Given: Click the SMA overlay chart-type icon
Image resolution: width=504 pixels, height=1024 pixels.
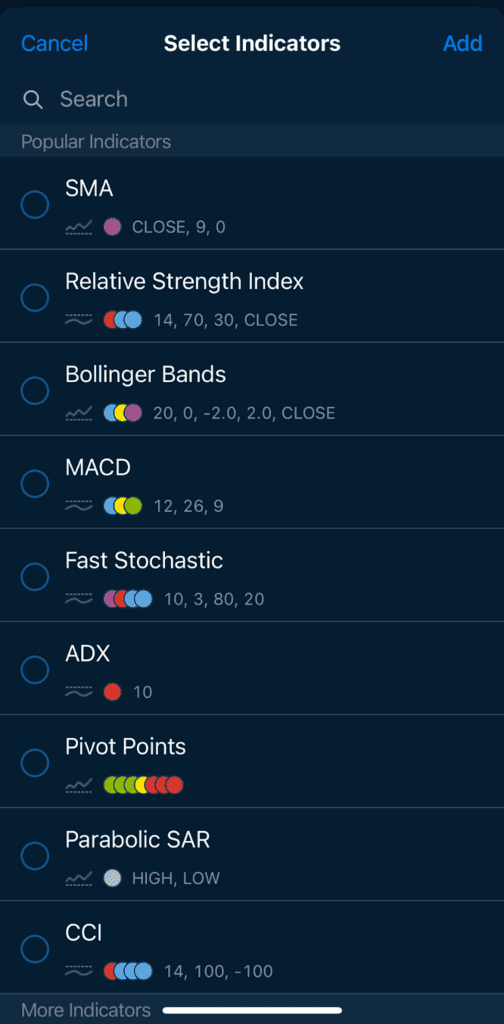Looking at the screenshot, I should (x=78, y=227).
